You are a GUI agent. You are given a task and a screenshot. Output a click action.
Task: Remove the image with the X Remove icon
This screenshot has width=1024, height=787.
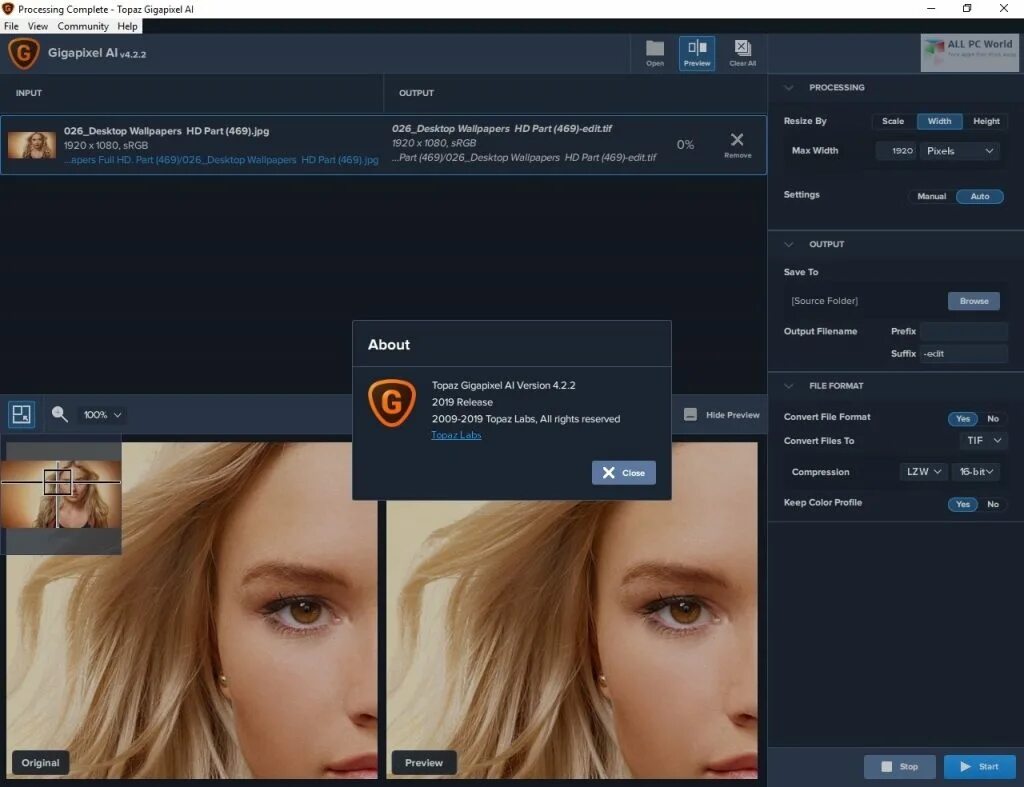click(x=737, y=145)
